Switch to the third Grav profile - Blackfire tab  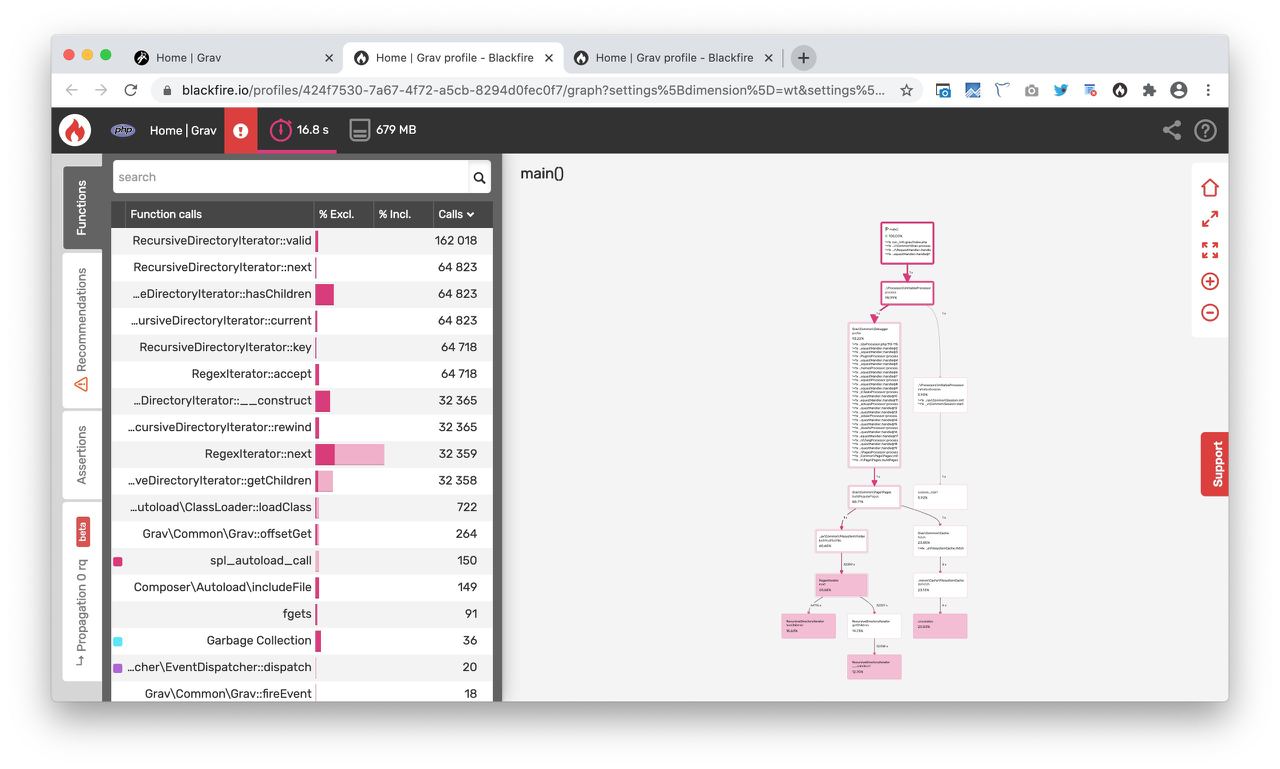(x=675, y=58)
